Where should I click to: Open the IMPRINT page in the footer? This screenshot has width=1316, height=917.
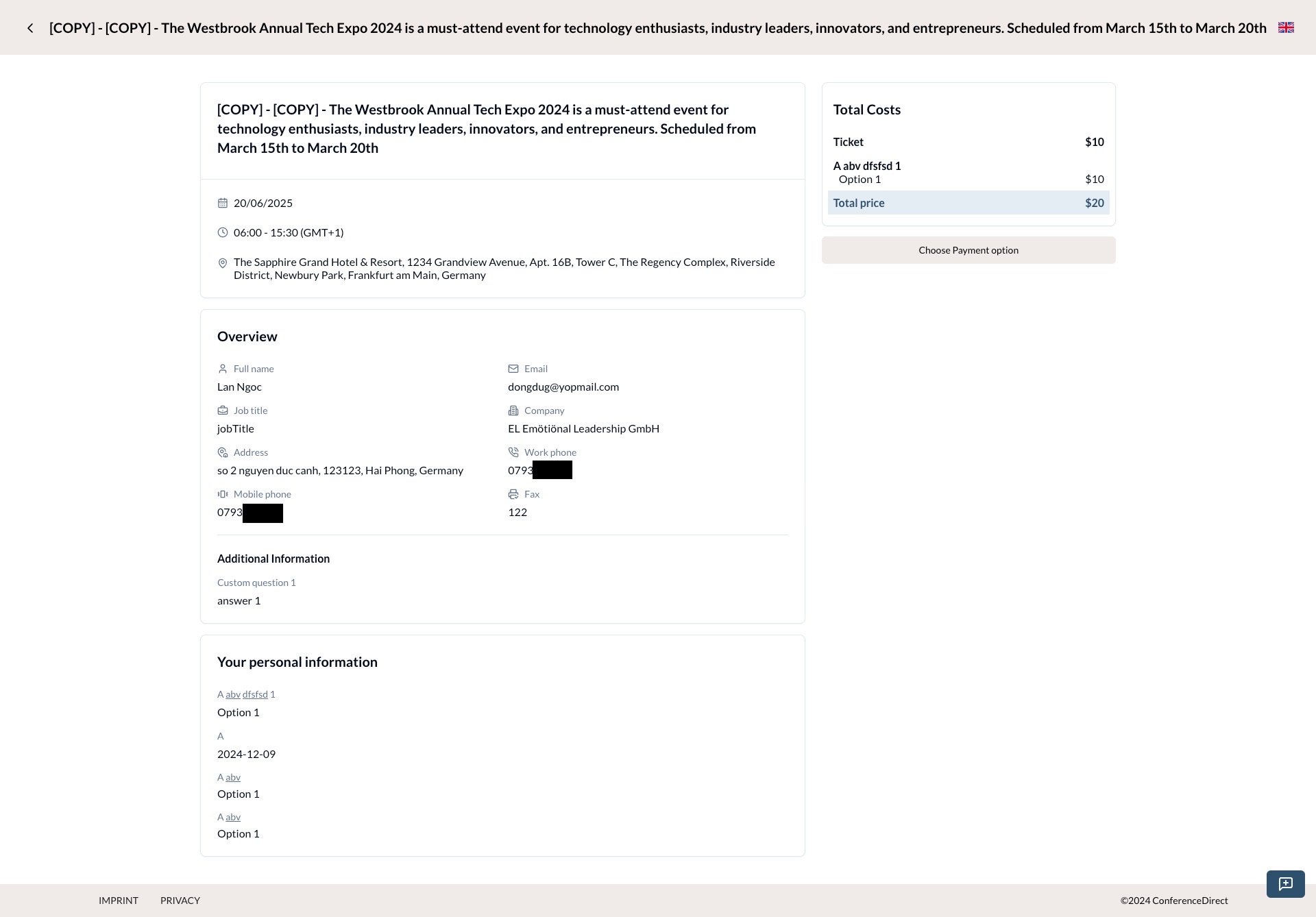(x=119, y=900)
